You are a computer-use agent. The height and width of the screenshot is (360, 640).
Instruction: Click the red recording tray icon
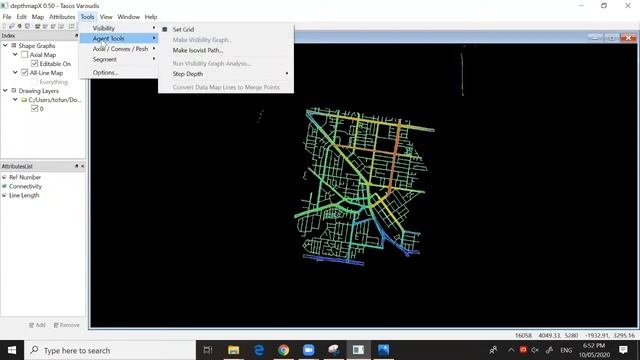(x=523, y=350)
